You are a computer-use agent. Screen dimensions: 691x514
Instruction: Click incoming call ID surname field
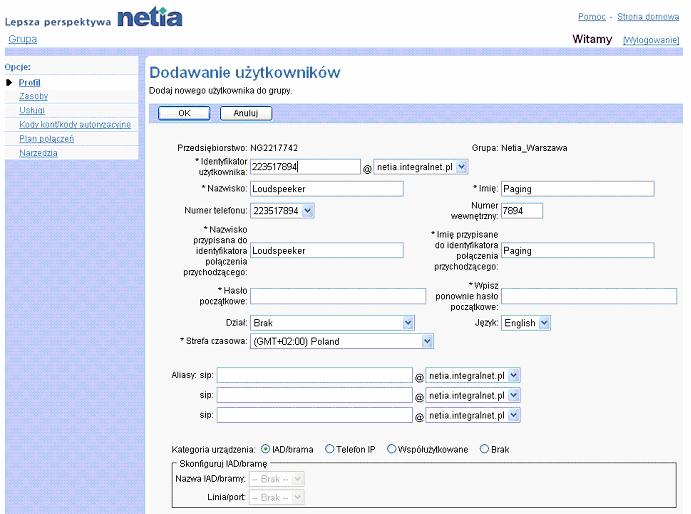[x=327, y=250]
